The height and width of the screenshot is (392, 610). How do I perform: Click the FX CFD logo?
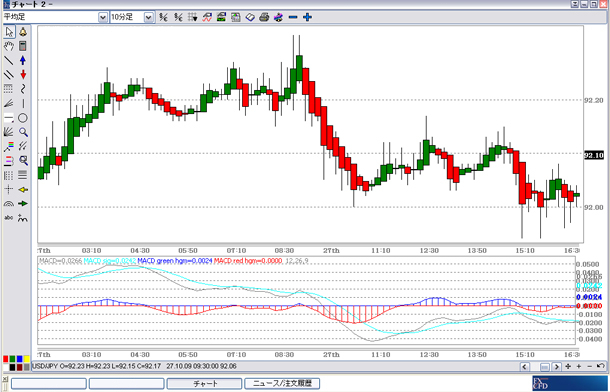pos(569,383)
